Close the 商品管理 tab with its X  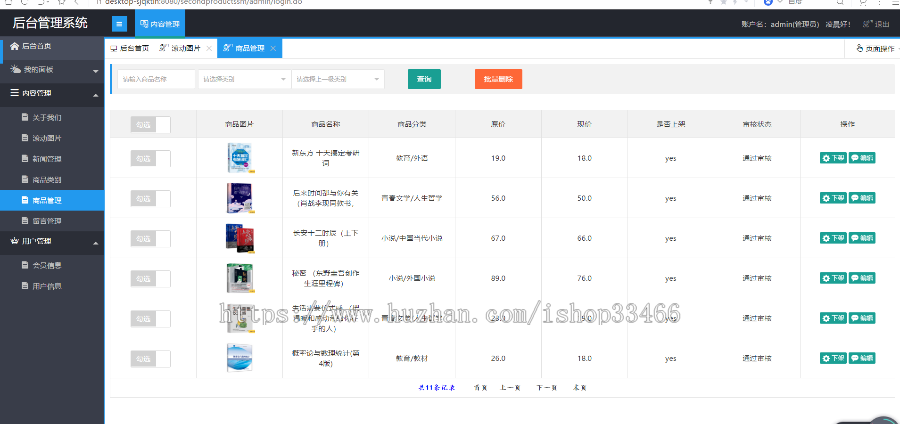click(273, 48)
